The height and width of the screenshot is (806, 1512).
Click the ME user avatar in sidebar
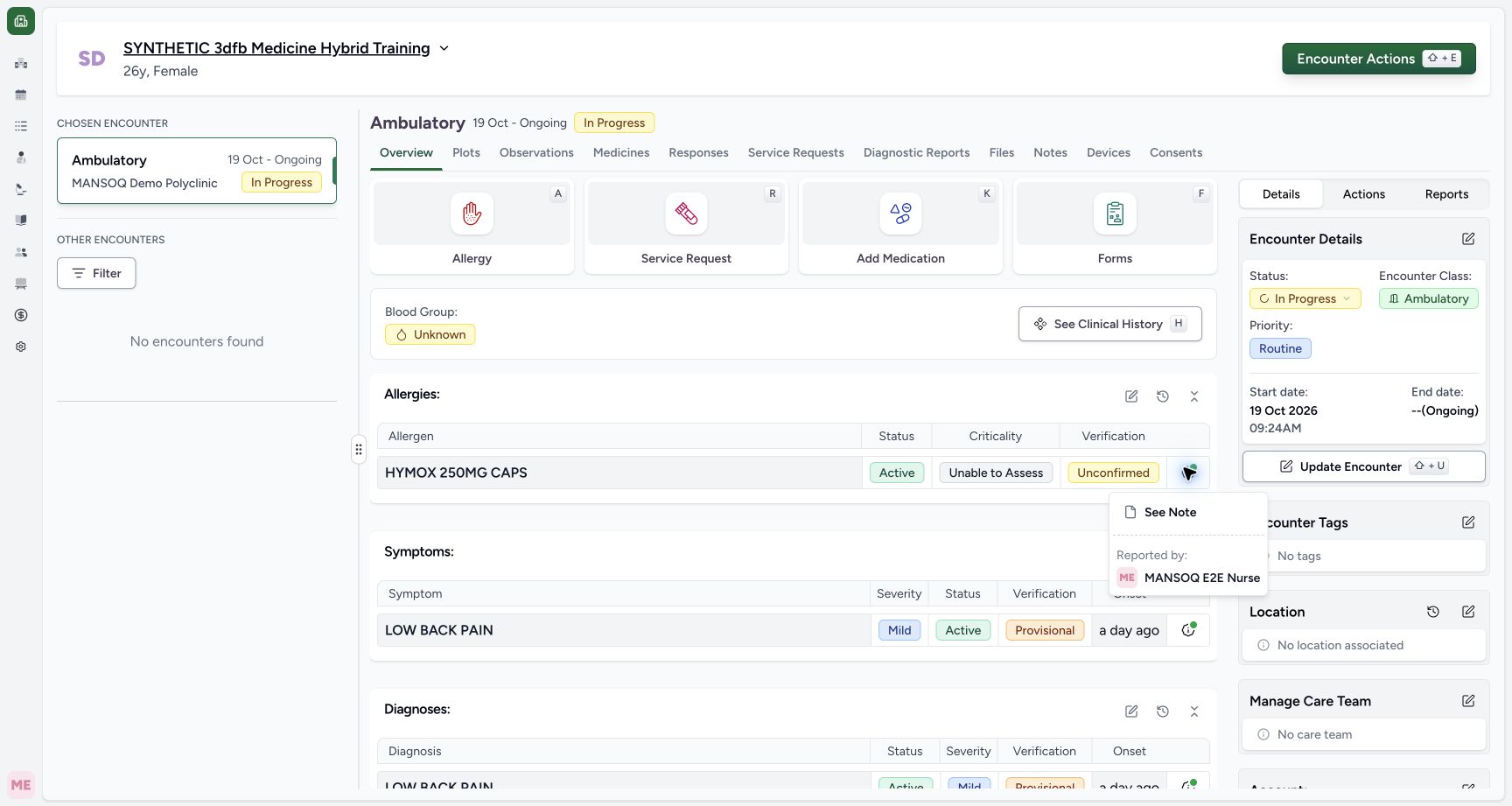click(x=21, y=785)
